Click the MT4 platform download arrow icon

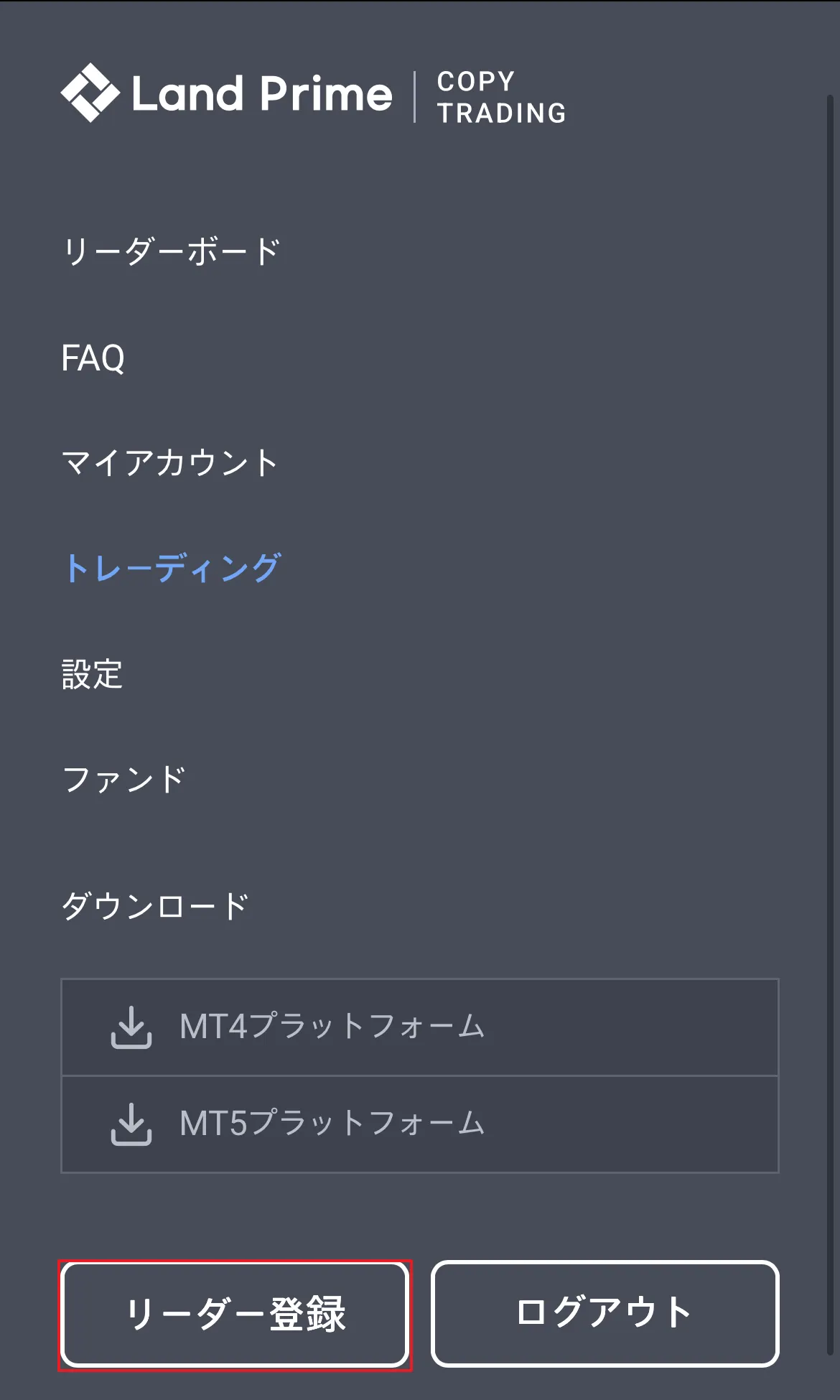(131, 1027)
